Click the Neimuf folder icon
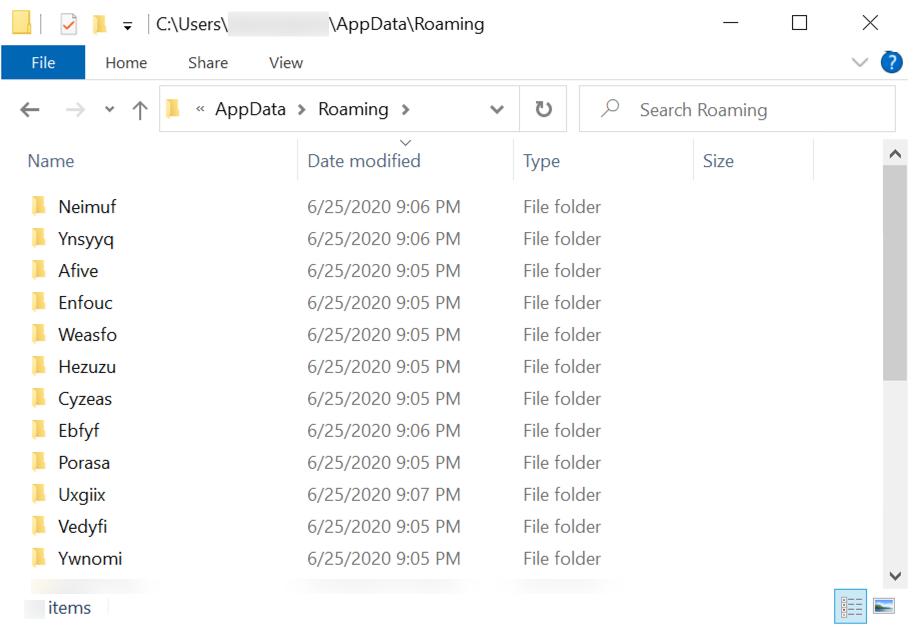This screenshot has width=909, height=625. point(39,206)
